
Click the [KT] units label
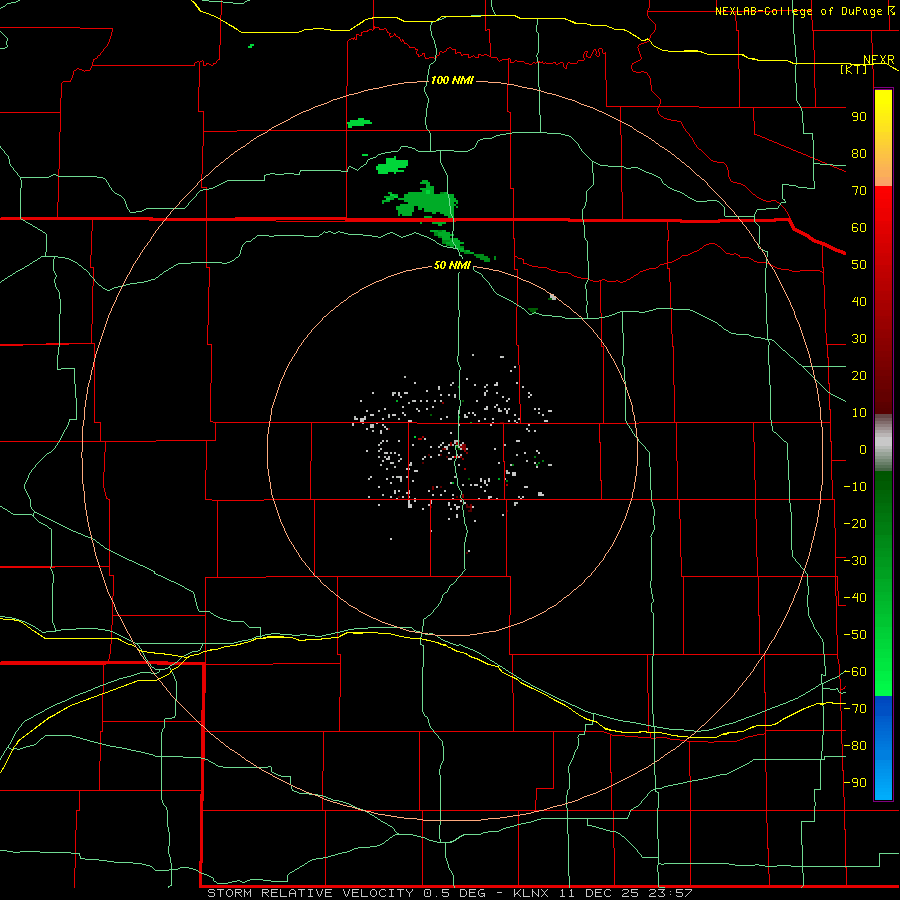coord(854,69)
